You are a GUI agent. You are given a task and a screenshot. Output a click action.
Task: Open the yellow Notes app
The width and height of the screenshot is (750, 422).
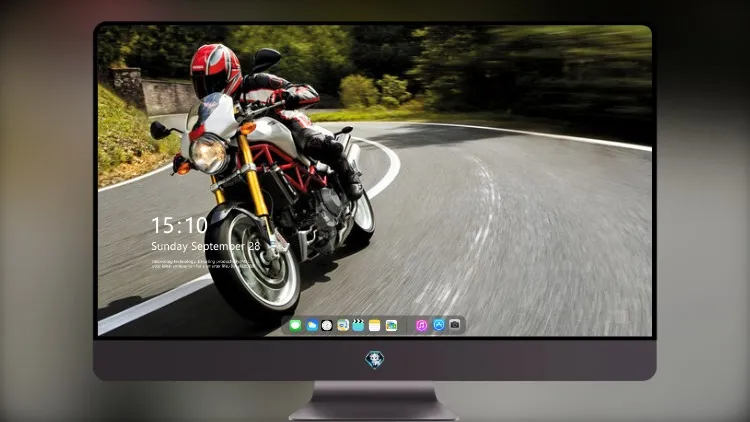(x=375, y=326)
